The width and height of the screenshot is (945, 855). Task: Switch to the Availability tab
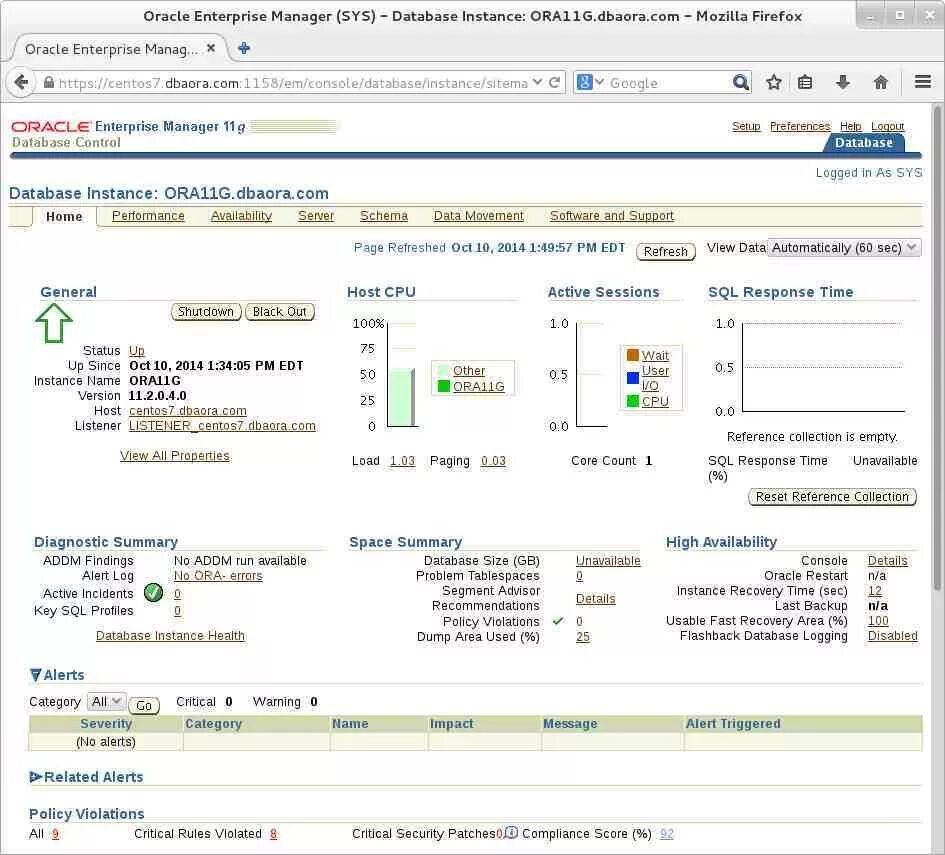241,216
